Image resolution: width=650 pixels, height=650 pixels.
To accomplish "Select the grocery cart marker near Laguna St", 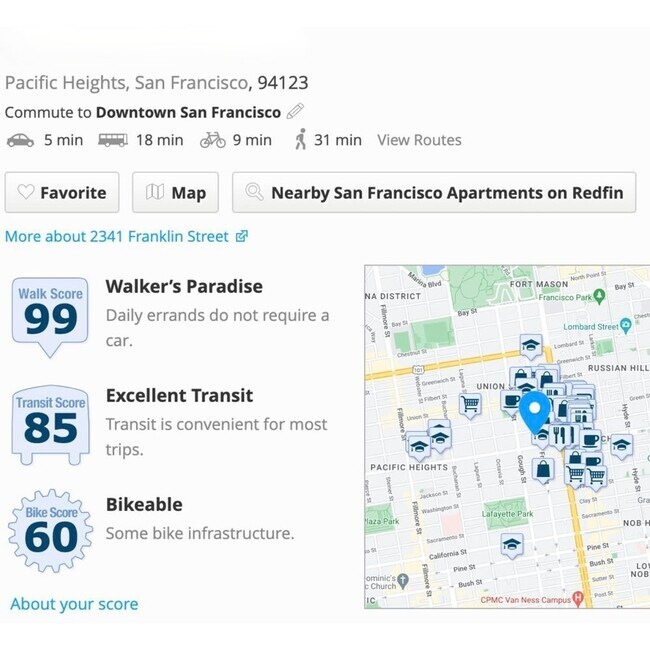I will click(x=470, y=404).
